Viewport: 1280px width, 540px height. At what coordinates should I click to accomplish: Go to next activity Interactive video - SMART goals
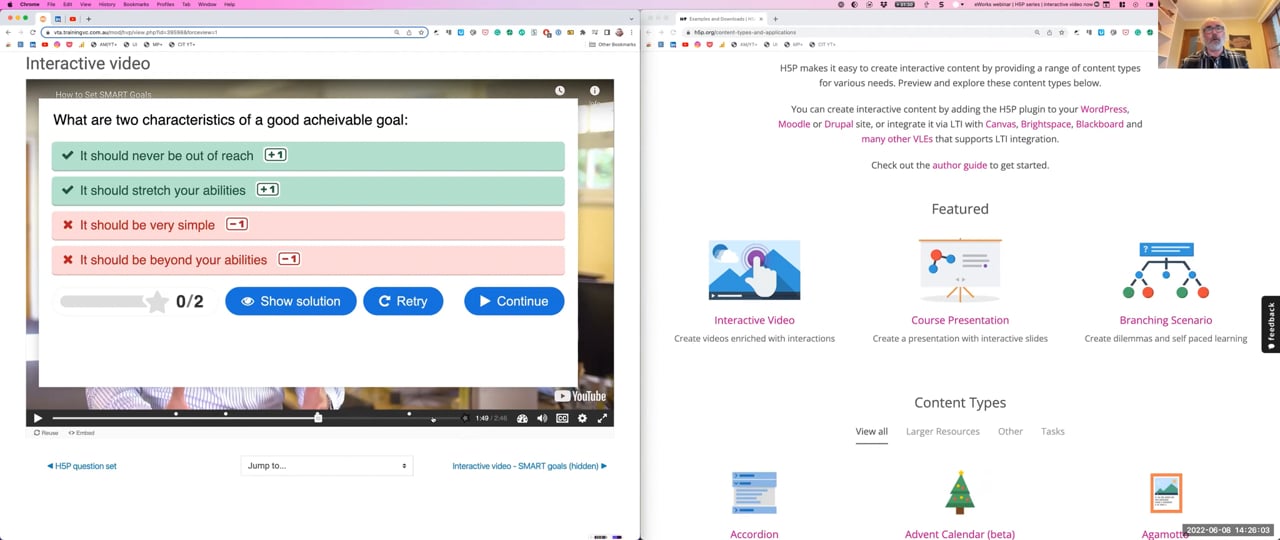click(x=529, y=466)
